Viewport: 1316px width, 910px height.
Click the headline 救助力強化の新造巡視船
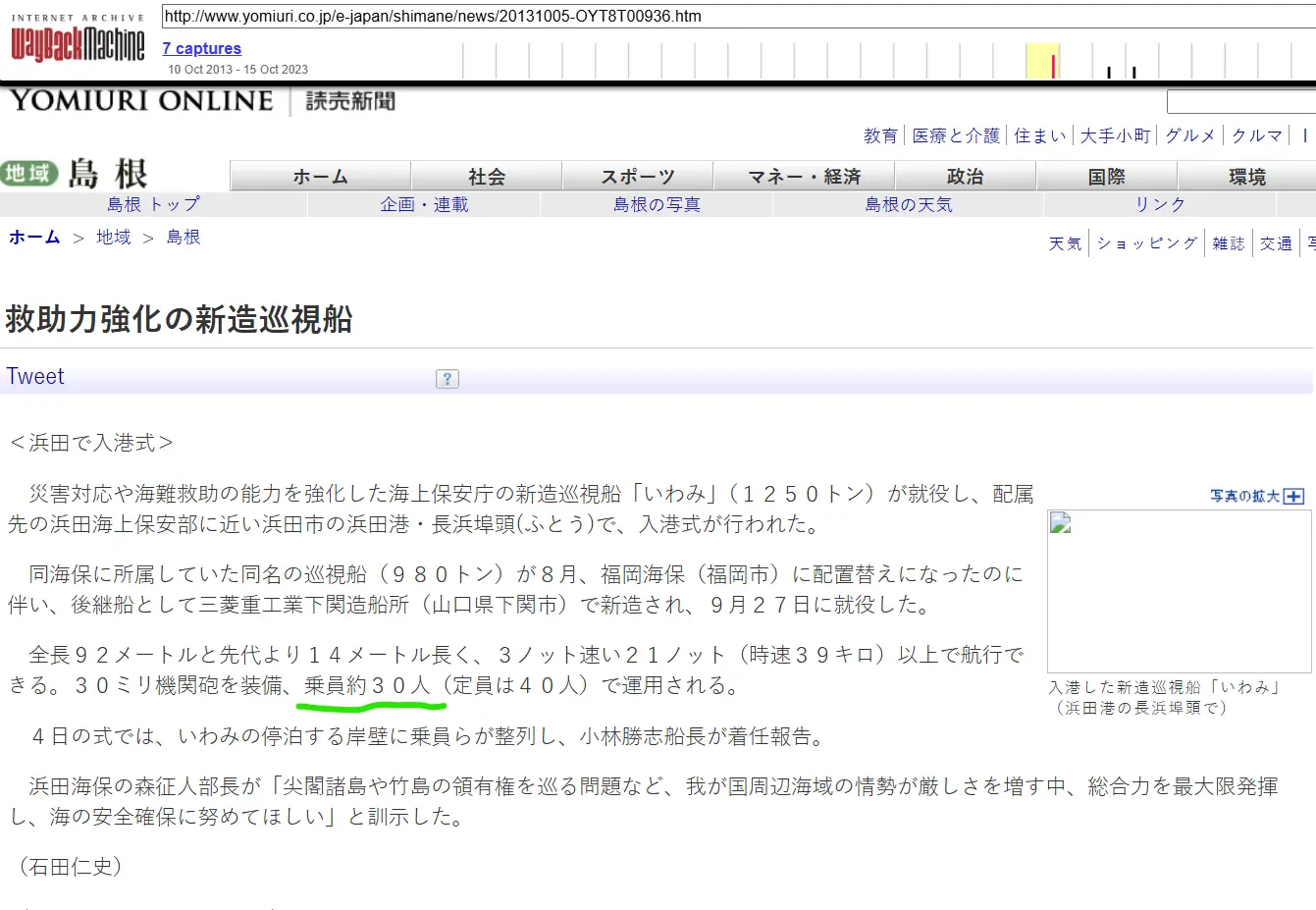pos(179,319)
